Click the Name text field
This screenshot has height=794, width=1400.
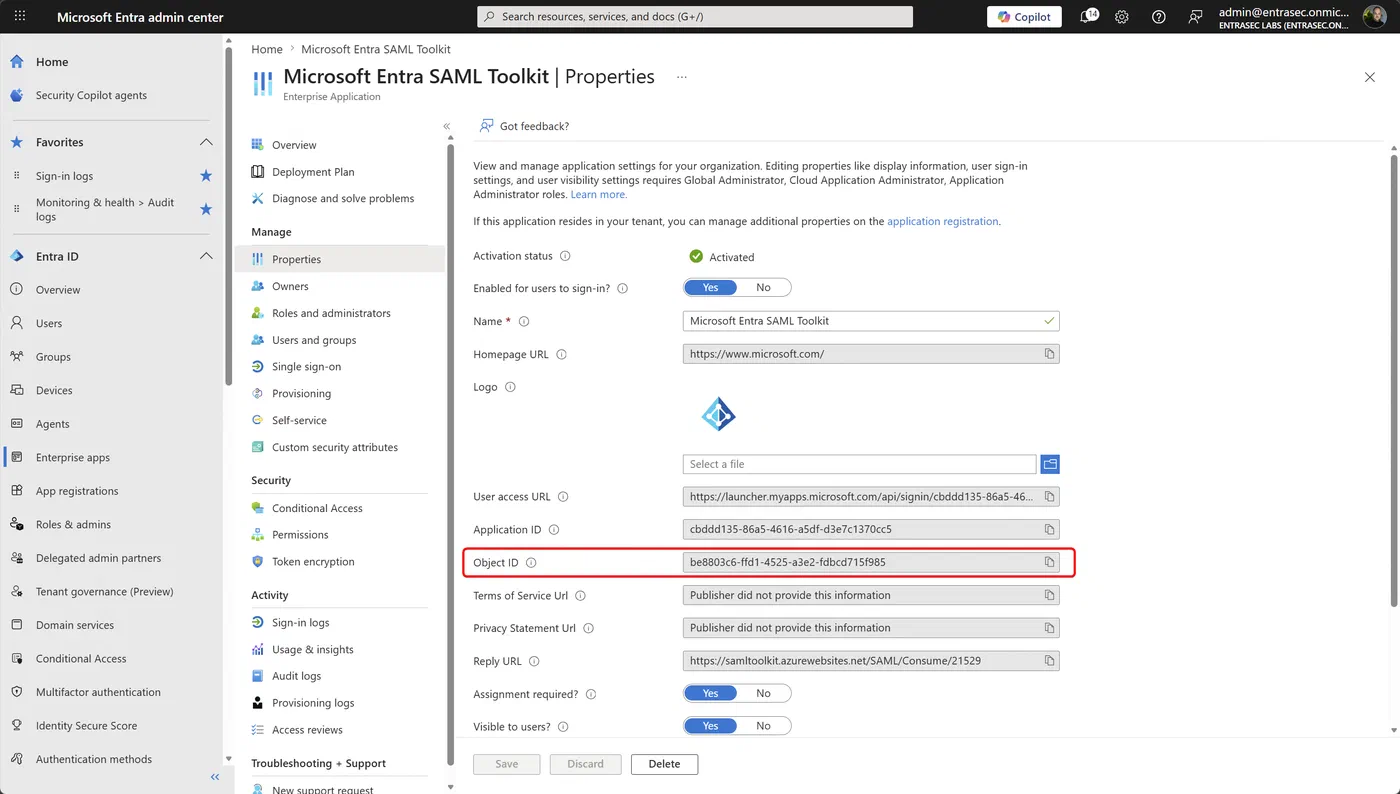click(871, 321)
